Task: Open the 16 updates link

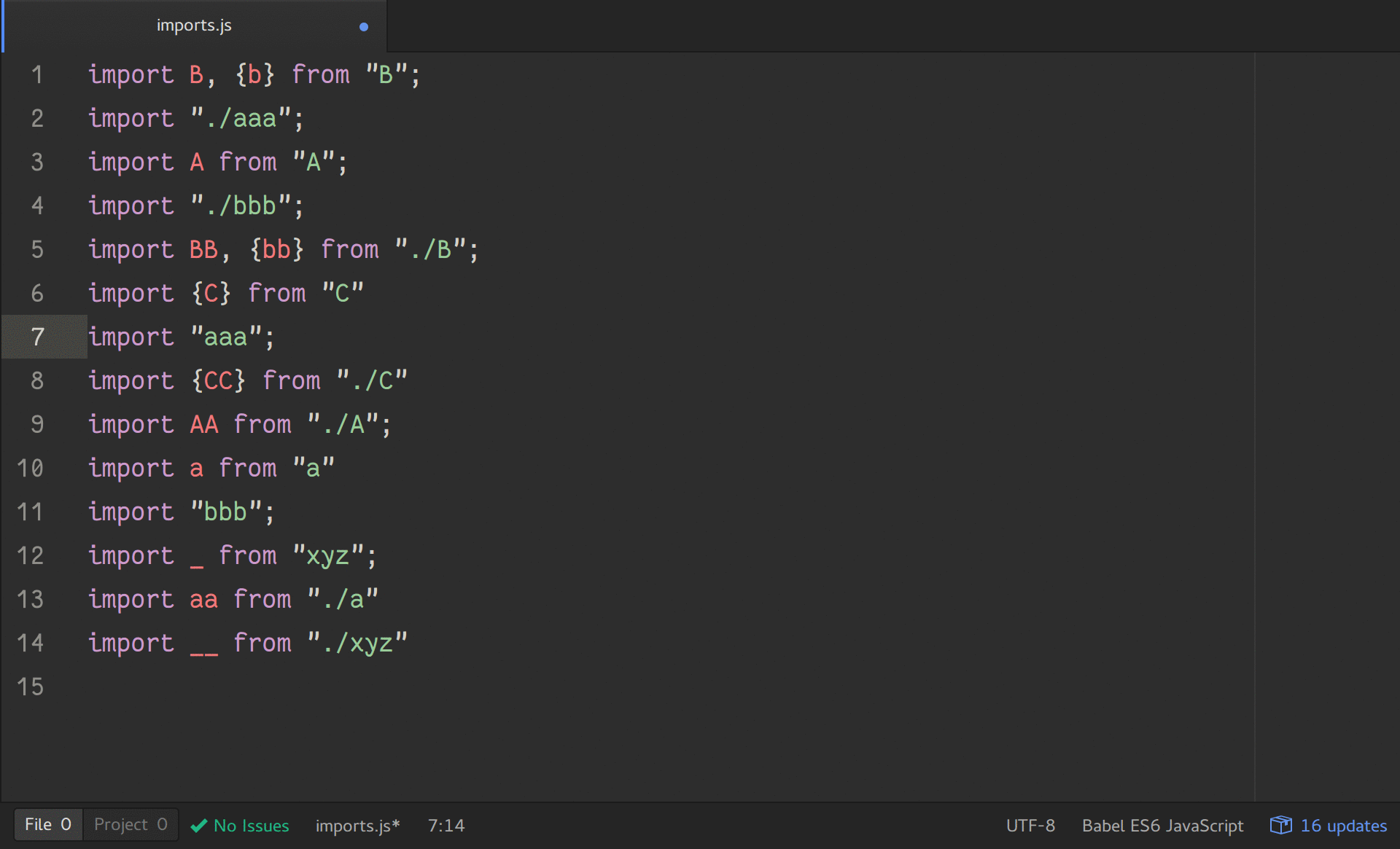Action: click(x=1343, y=826)
